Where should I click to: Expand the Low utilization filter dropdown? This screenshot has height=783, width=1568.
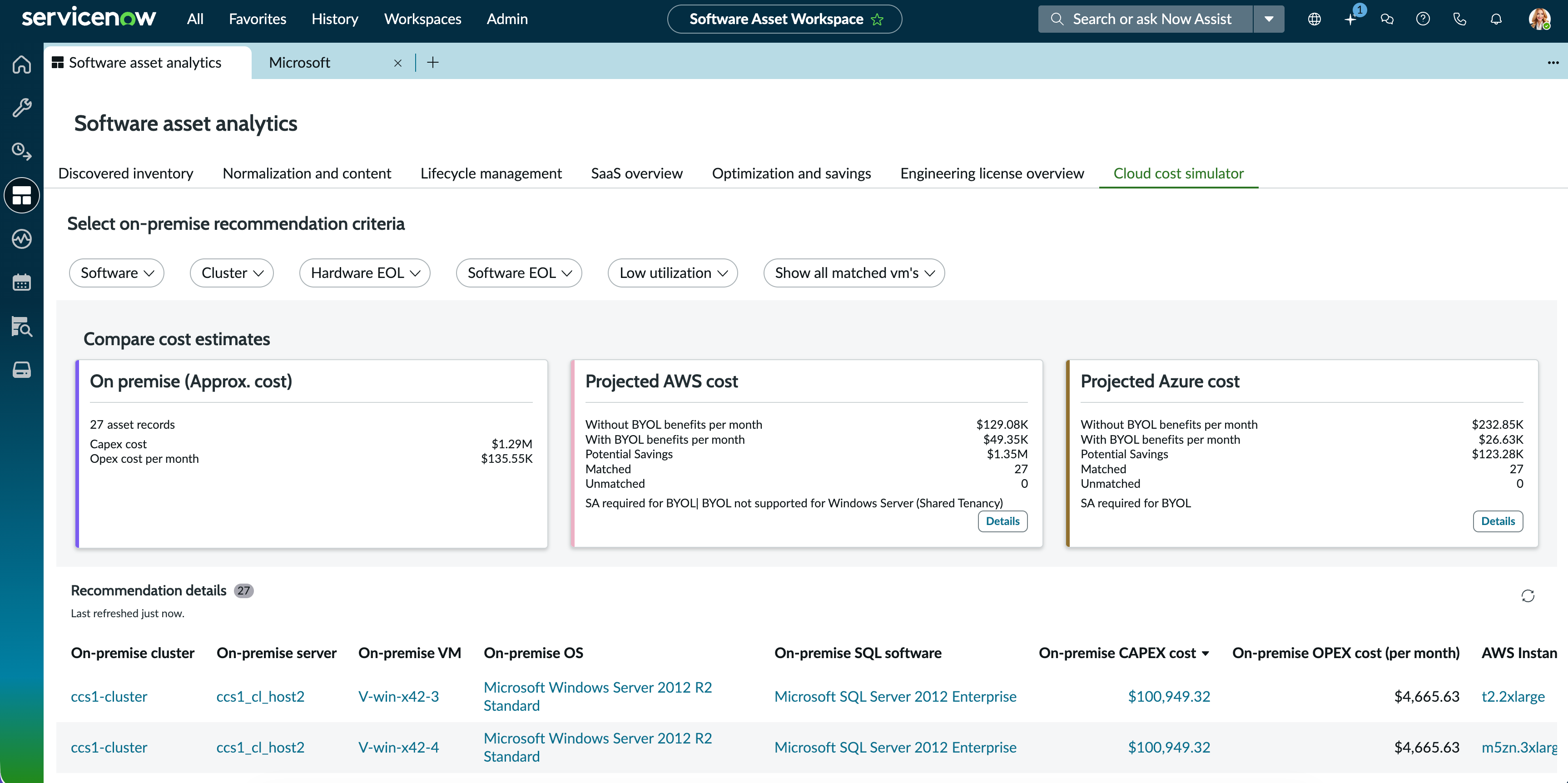(x=673, y=273)
